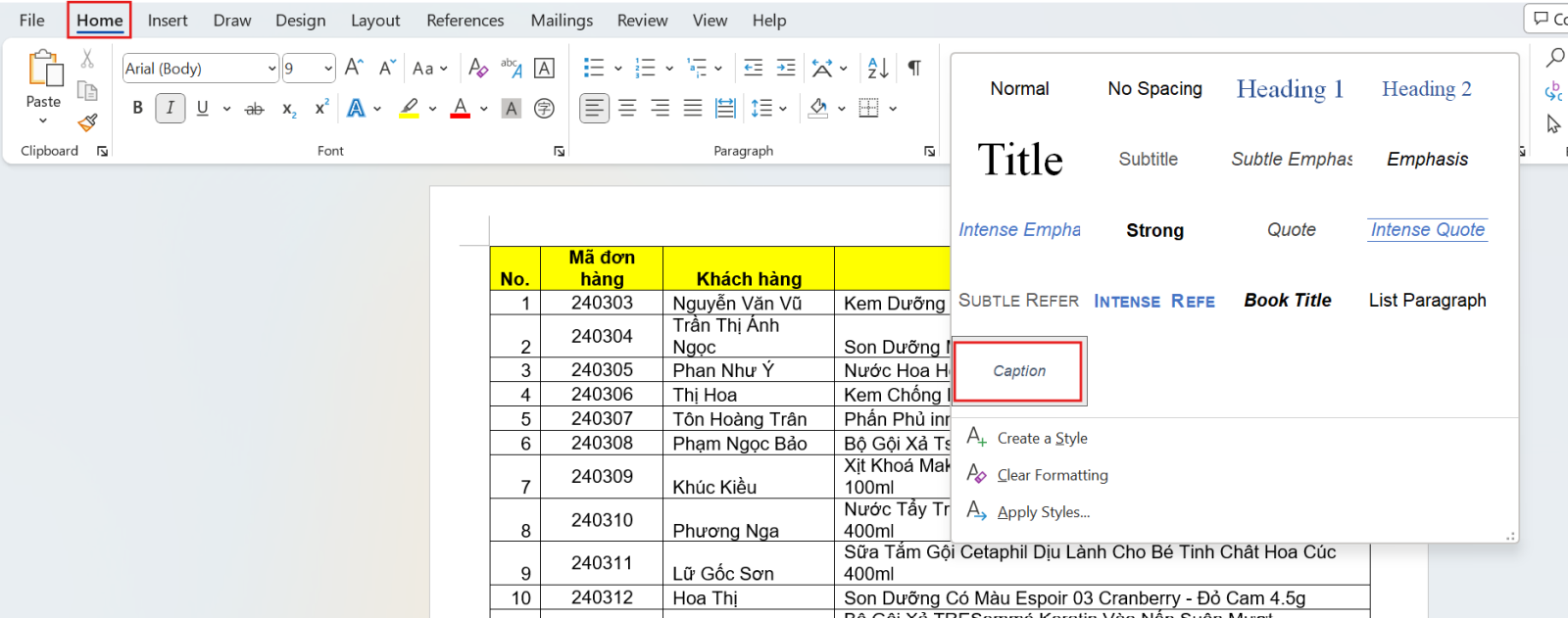The width and height of the screenshot is (1568, 618).
Task: Switch to the Insert tab
Action: pos(168,21)
